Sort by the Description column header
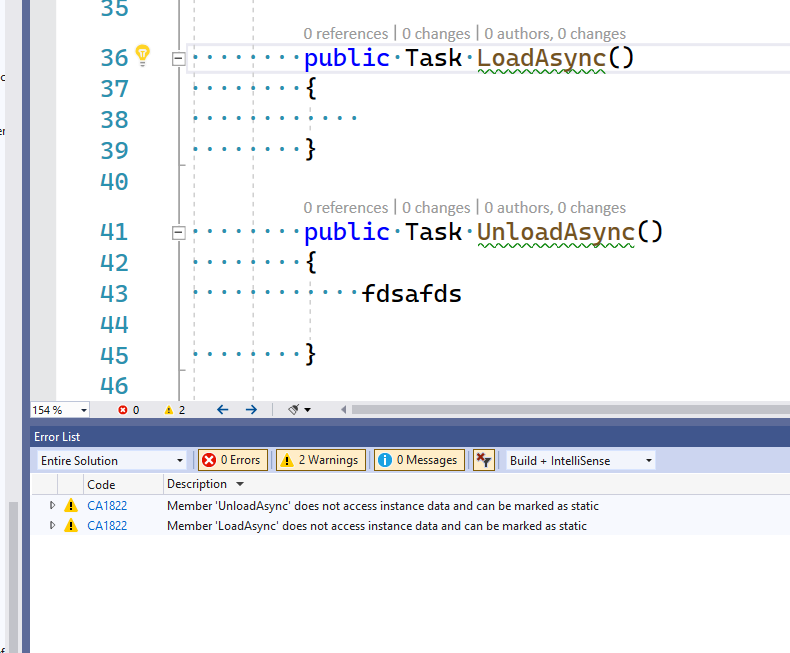 [x=196, y=484]
